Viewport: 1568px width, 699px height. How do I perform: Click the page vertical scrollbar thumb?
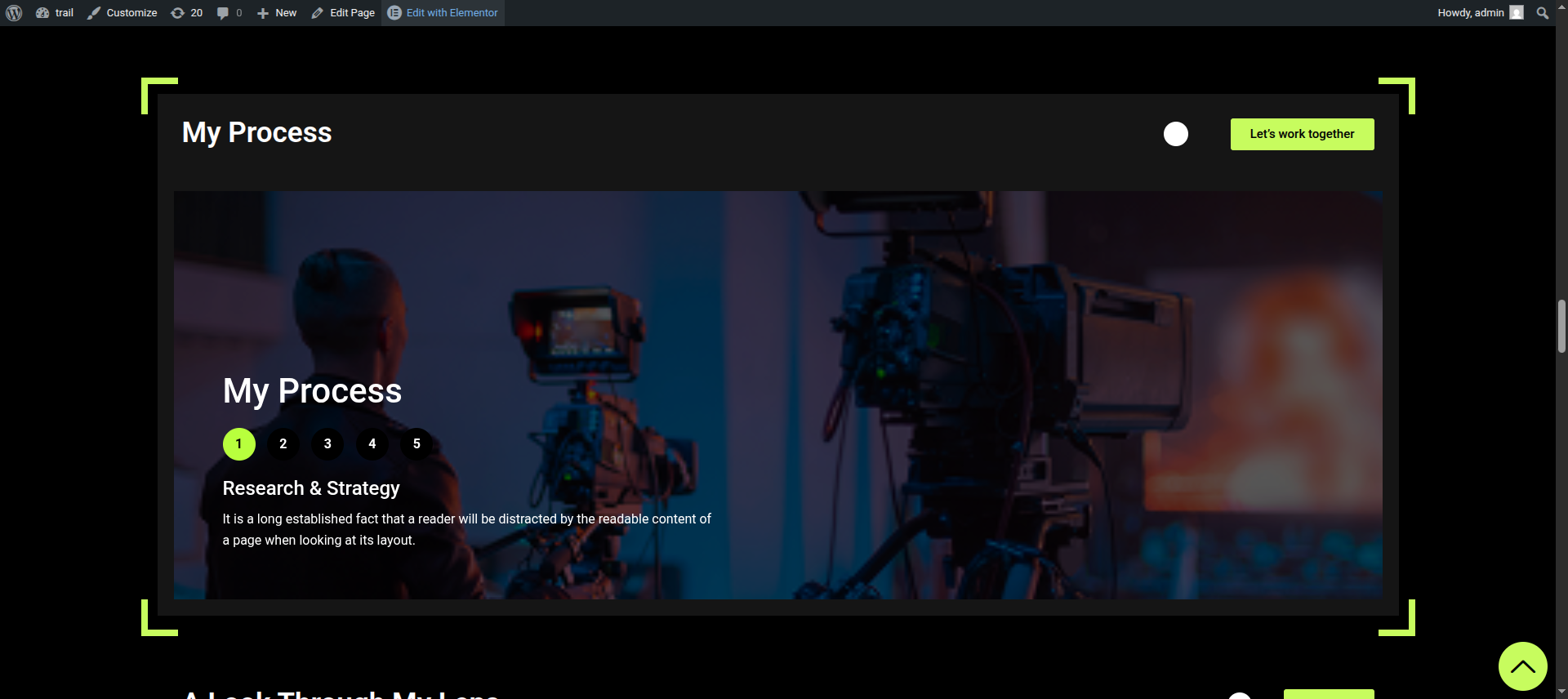click(x=1561, y=326)
